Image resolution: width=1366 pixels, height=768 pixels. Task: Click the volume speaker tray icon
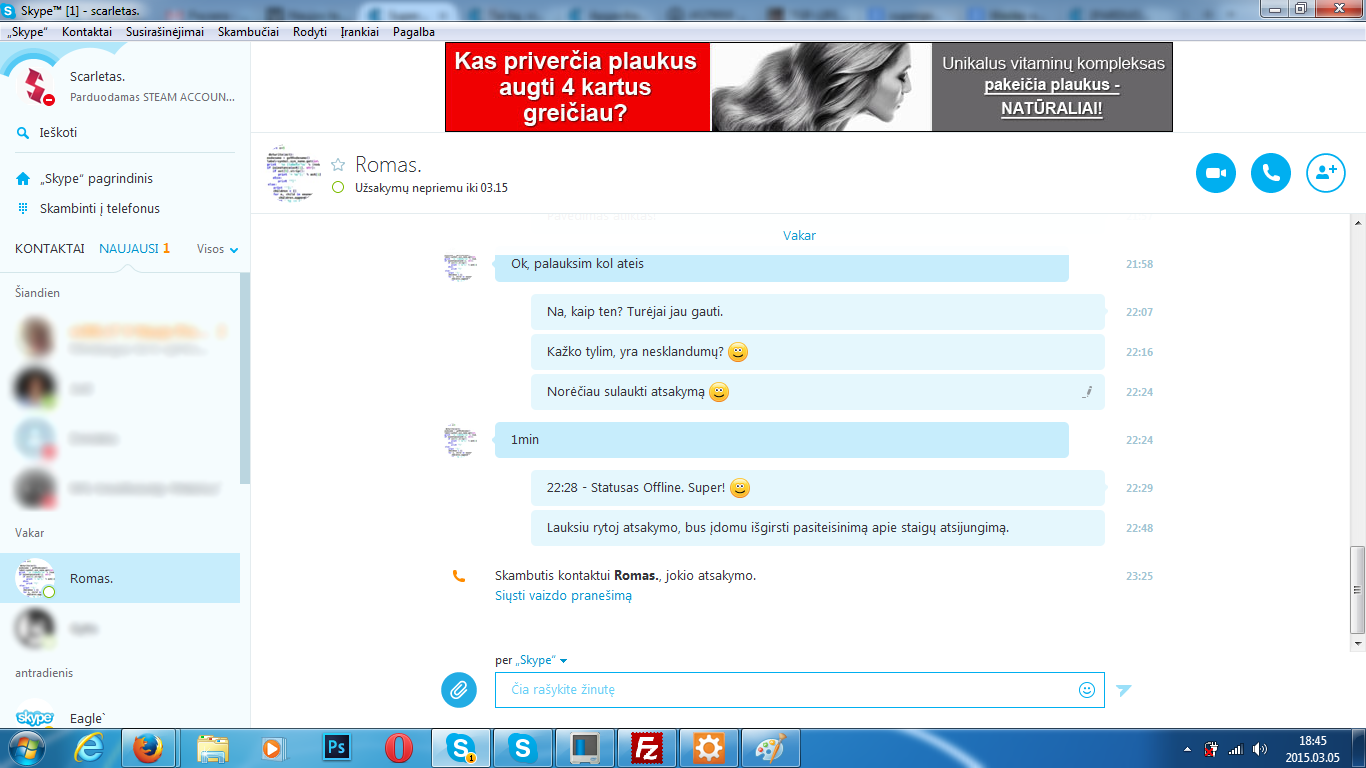point(1259,749)
